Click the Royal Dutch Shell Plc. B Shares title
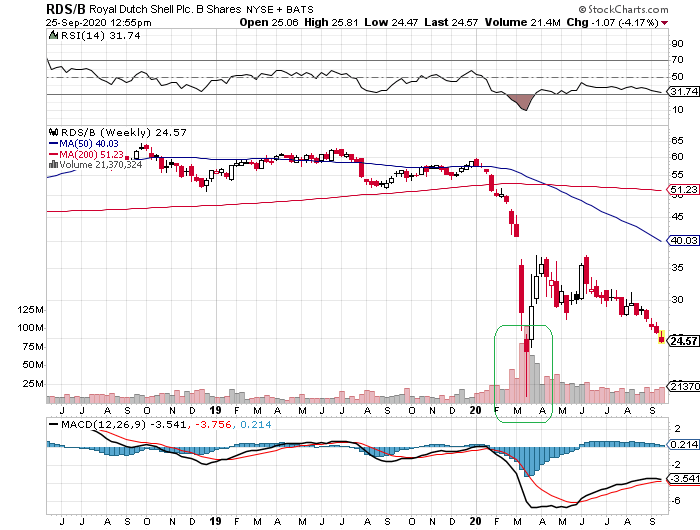Screen dimensions: 700x530 coord(165,9)
